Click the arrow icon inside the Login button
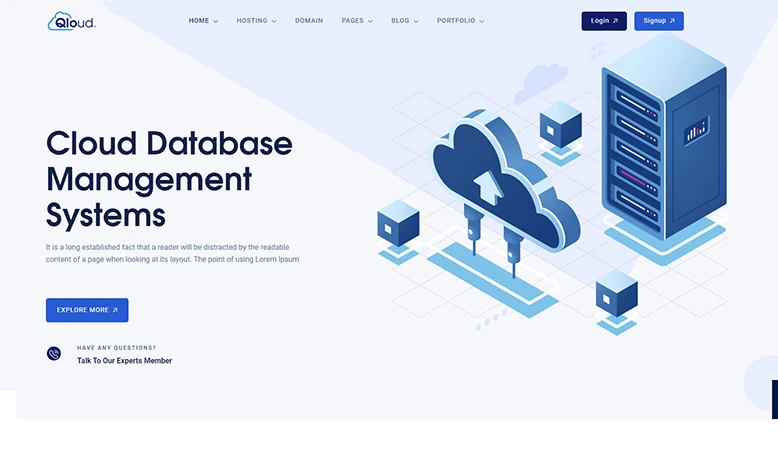This screenshot has height=460, width=778. click(x=615, y=21)
